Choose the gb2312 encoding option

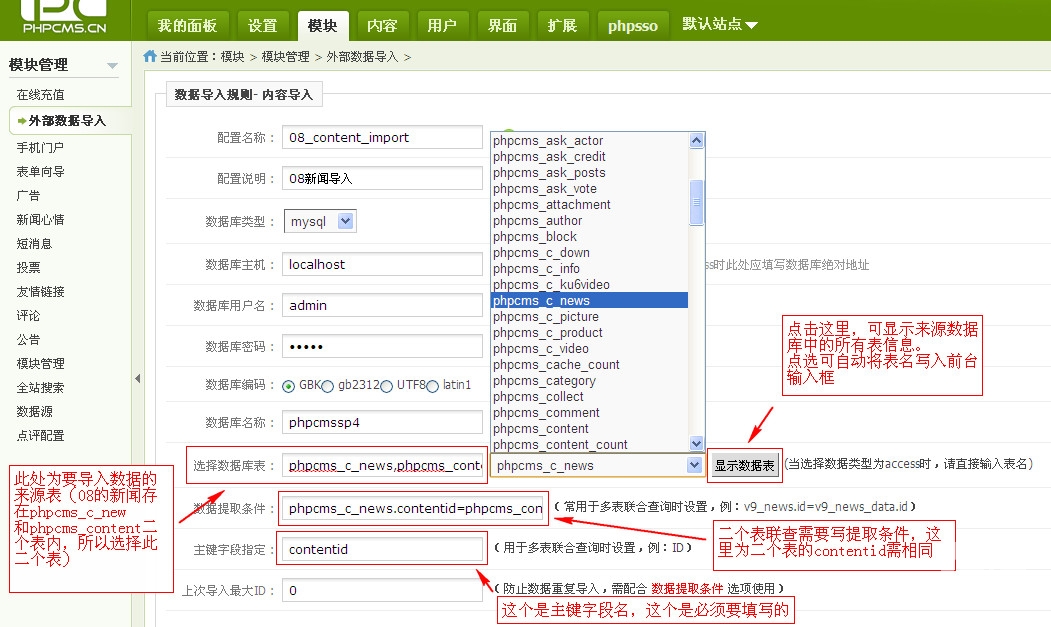[327, 386]
